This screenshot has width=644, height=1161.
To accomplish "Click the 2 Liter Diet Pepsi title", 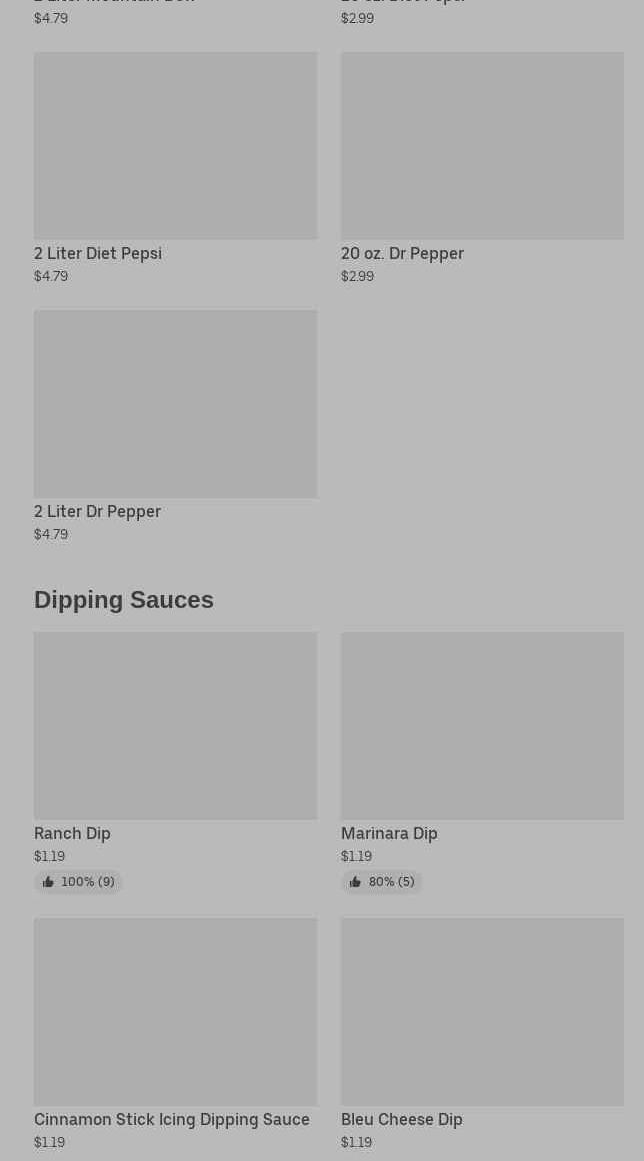I will click(98, 254).
